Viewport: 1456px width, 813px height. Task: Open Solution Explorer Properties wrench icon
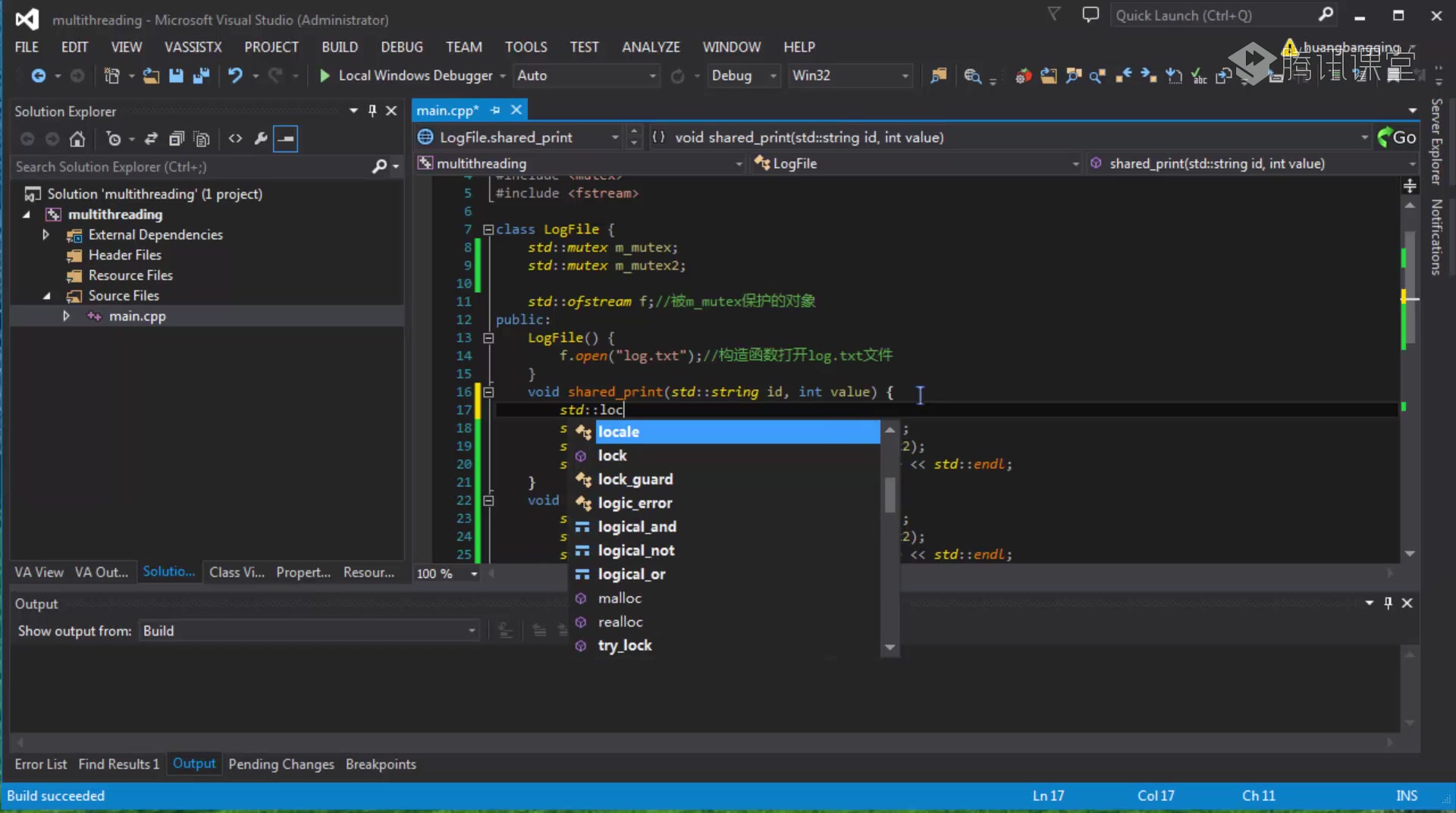(260, 139)
